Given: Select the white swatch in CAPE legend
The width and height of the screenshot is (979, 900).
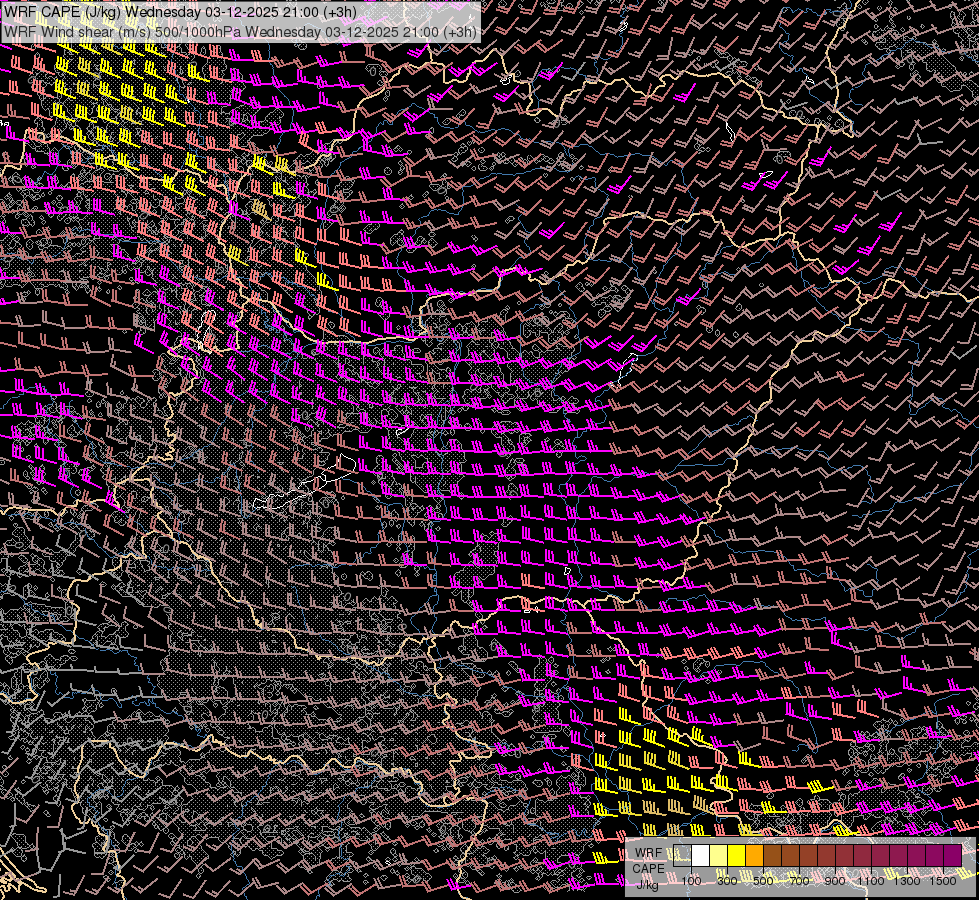Looking at the screenshot, I should pos(701,855).
